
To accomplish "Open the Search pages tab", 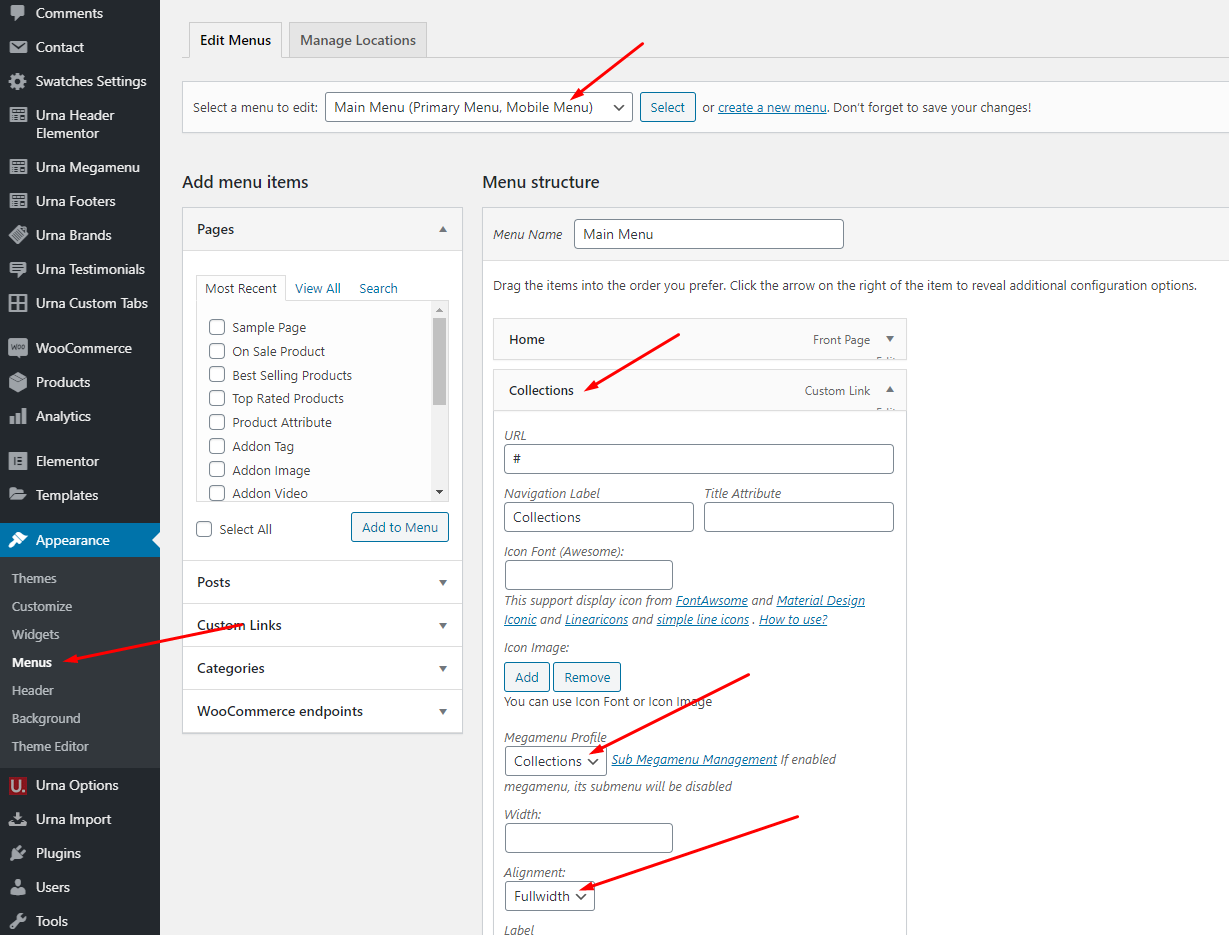I will coord(378,288).
